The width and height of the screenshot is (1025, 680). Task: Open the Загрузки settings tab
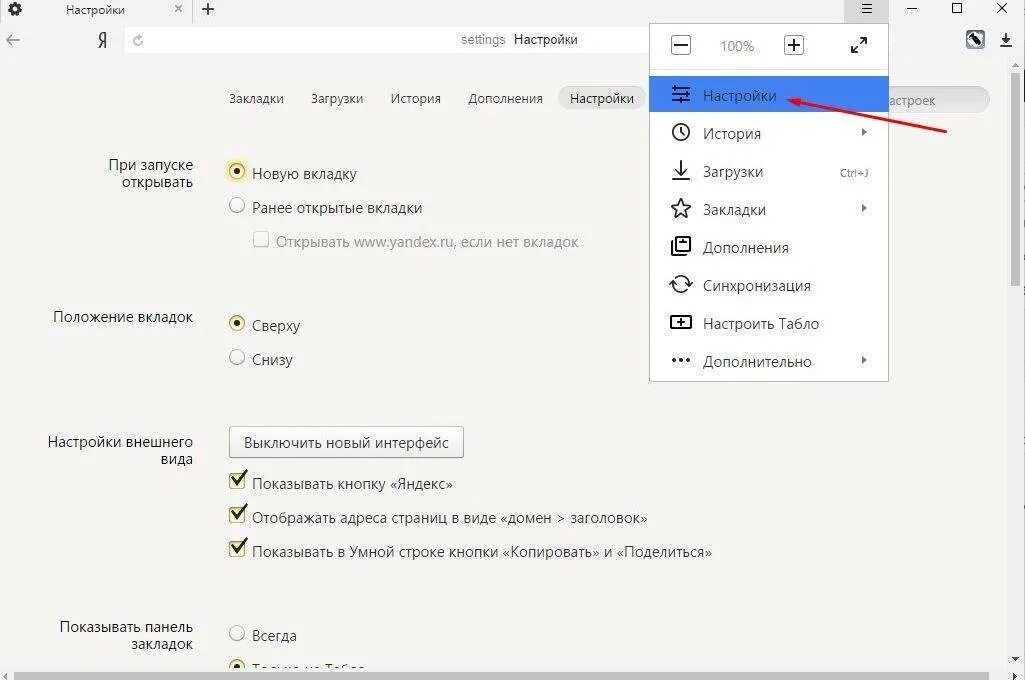click(x=337, y=99)
